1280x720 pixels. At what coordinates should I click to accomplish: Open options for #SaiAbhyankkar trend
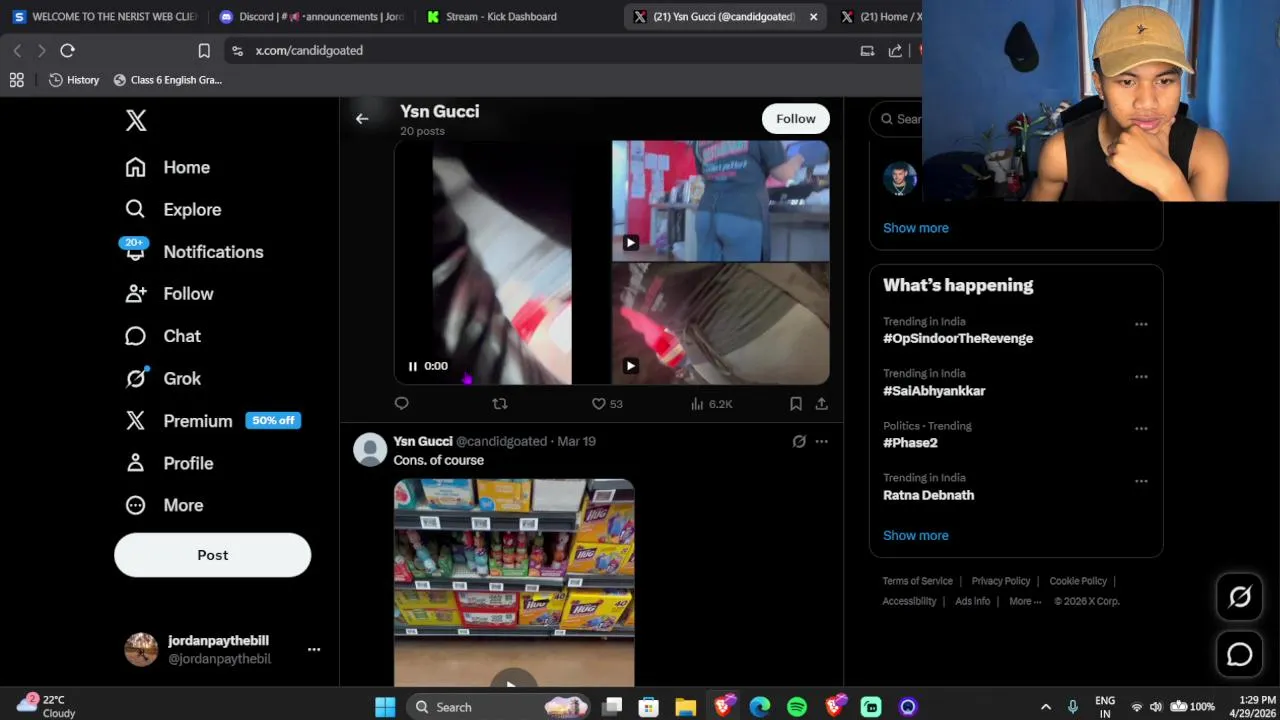pos(1141,377)
